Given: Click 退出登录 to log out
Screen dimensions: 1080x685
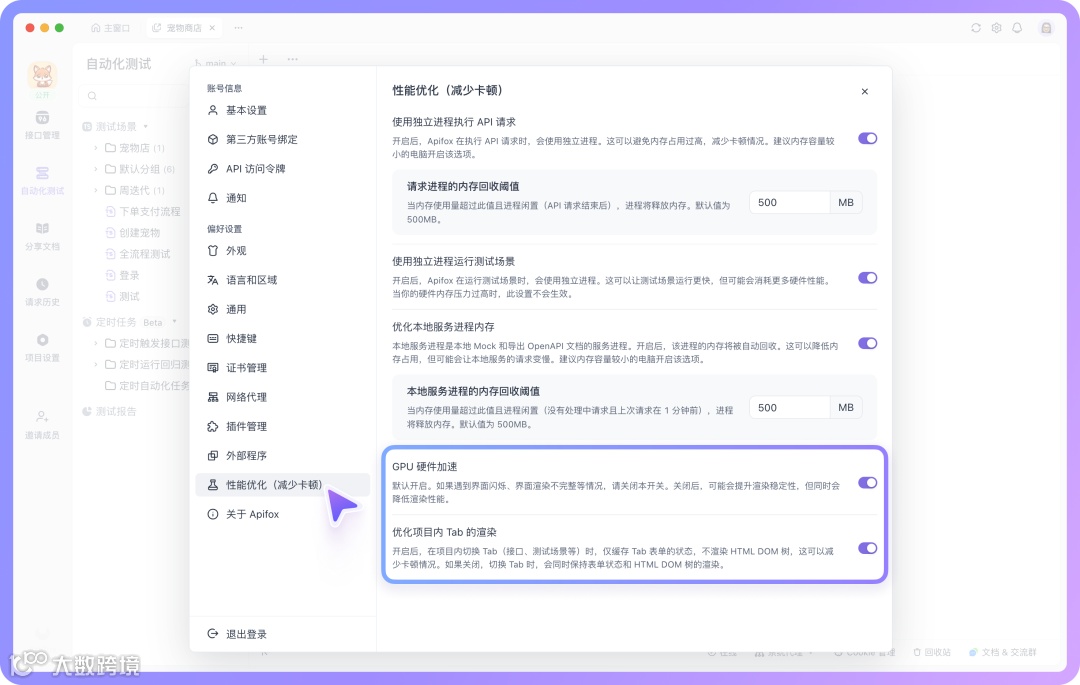Looking at the screenshot, I should 237,634.
